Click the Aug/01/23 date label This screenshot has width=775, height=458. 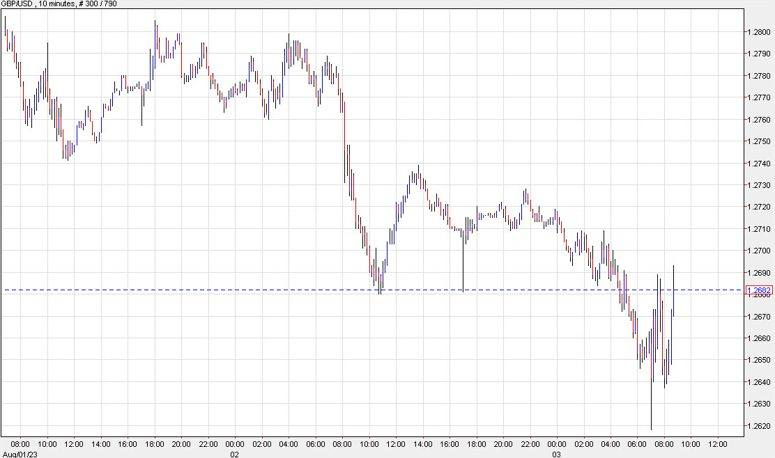point(18,452)
